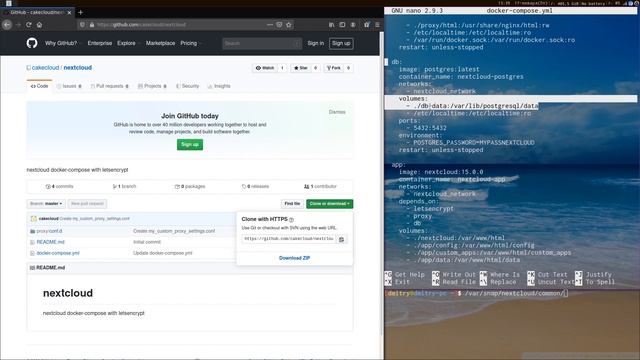
Task: Open docker-compose.yml in the repository
Action: pos(58,253)
